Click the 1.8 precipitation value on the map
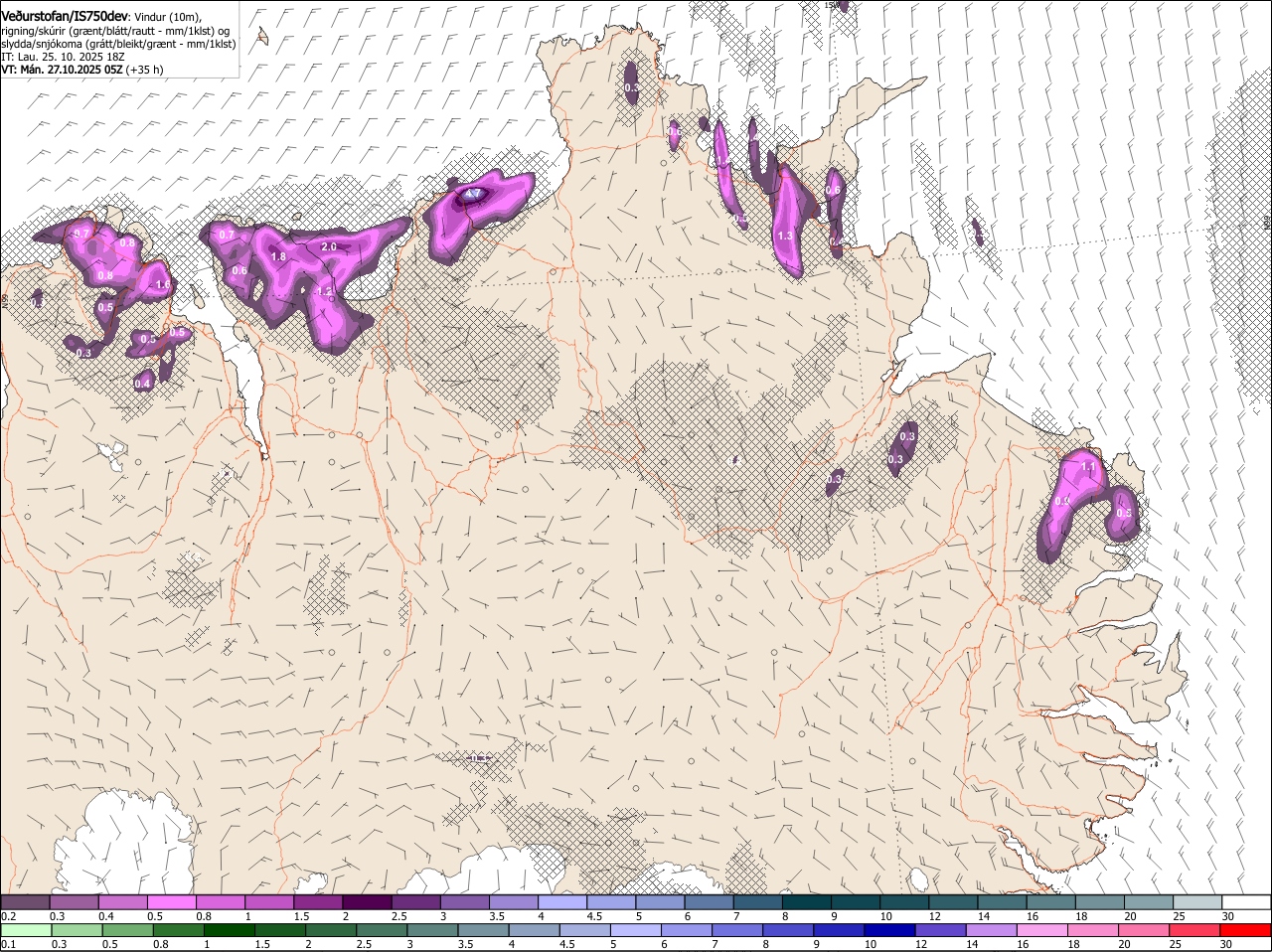Image resolution: width=1272 pixels, height=952 pixels. (x=279, y=256)
